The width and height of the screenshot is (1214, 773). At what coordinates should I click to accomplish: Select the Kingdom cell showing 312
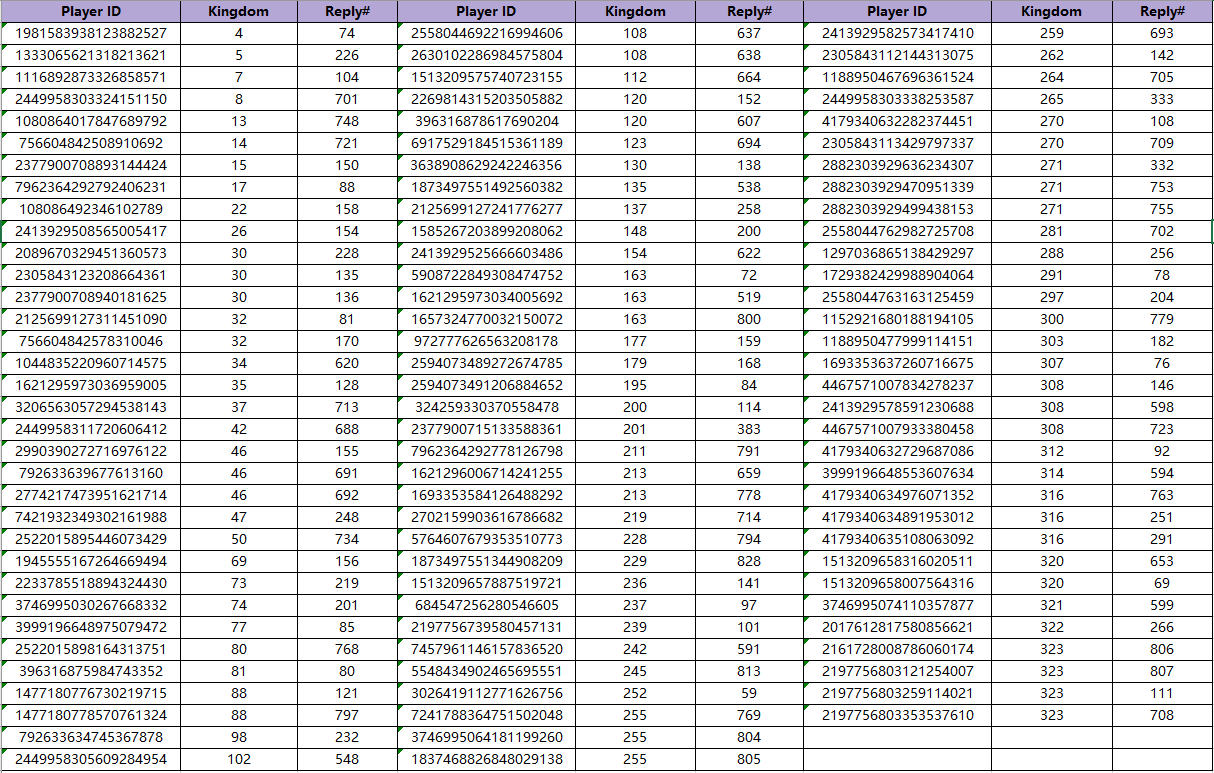pos(1051,452)
